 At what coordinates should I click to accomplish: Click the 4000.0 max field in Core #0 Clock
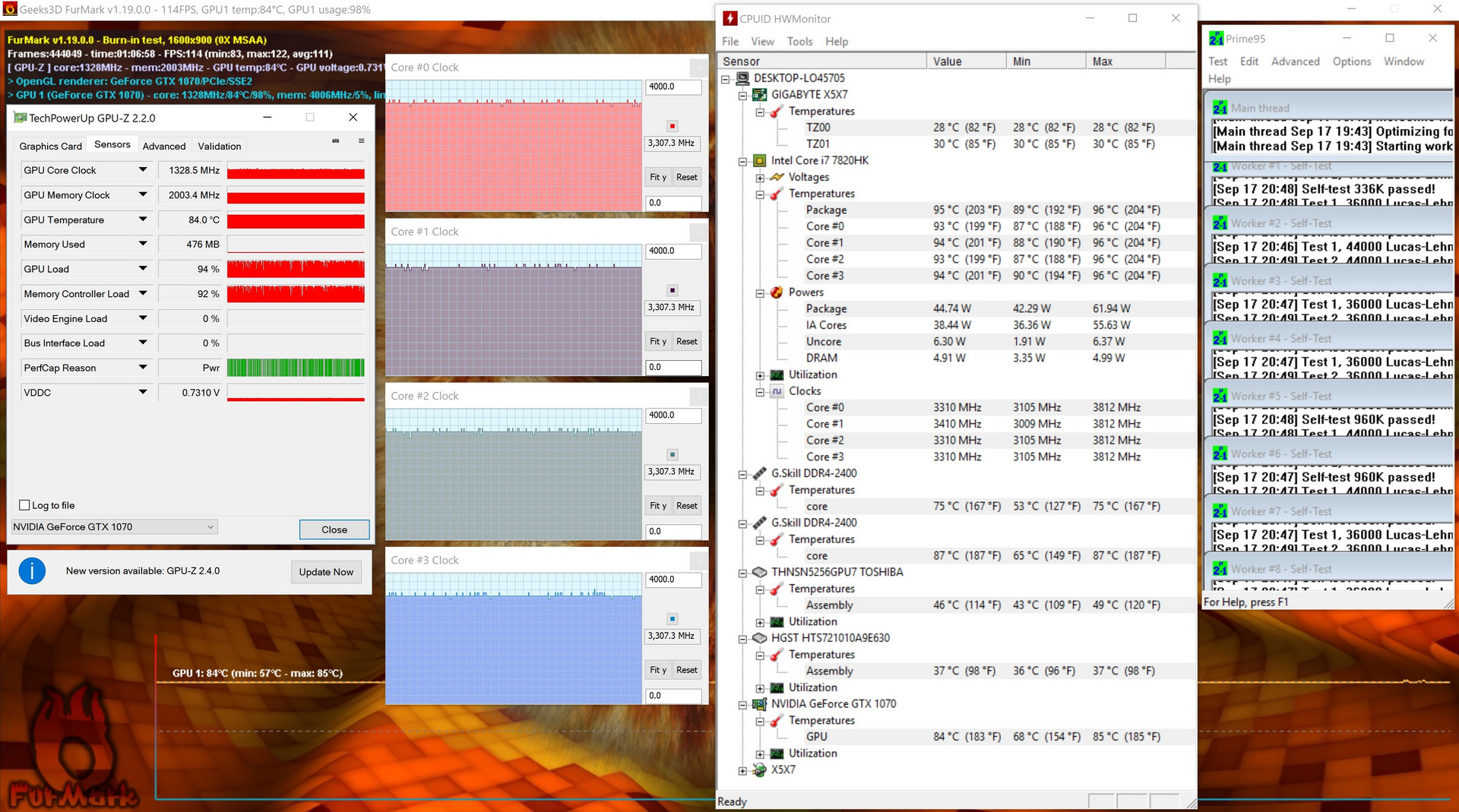point(673,87)
